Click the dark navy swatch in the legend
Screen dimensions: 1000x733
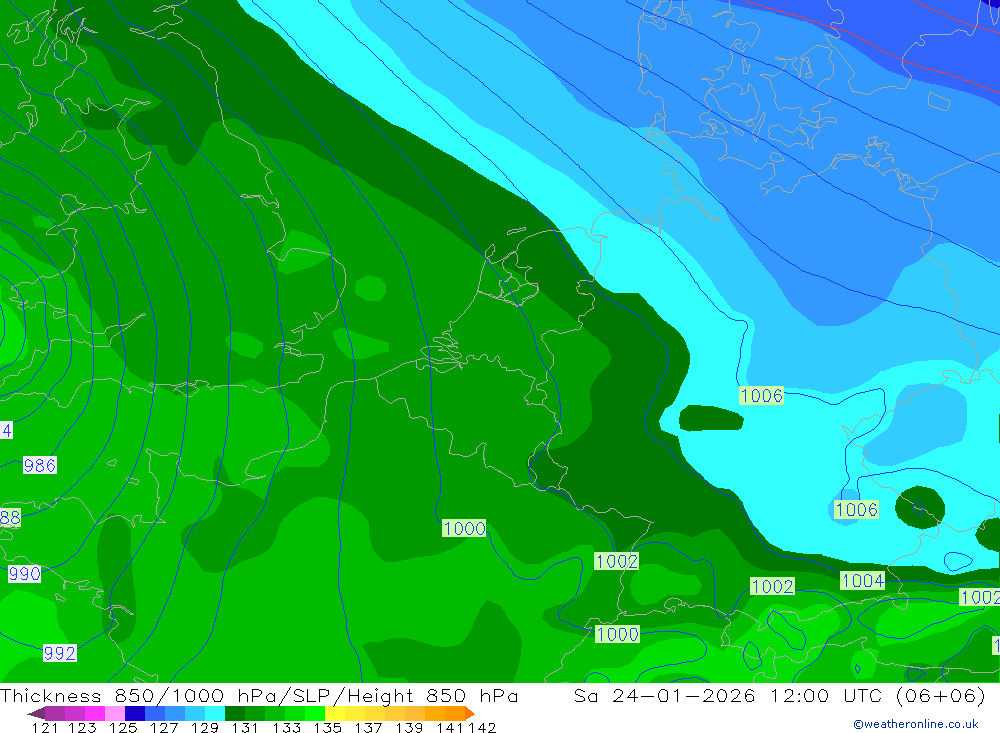click(x=135, y=713)
